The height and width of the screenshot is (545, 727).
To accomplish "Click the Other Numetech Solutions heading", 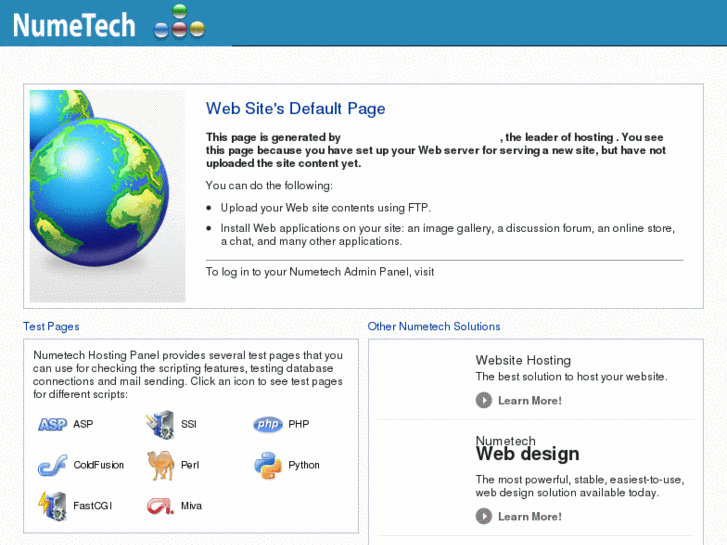I will point(434,327).
